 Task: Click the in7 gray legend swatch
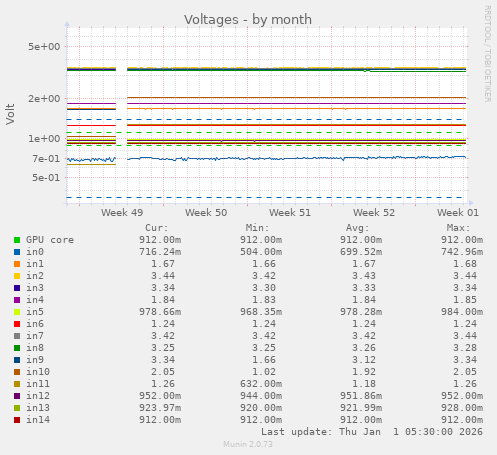(17, 336)
